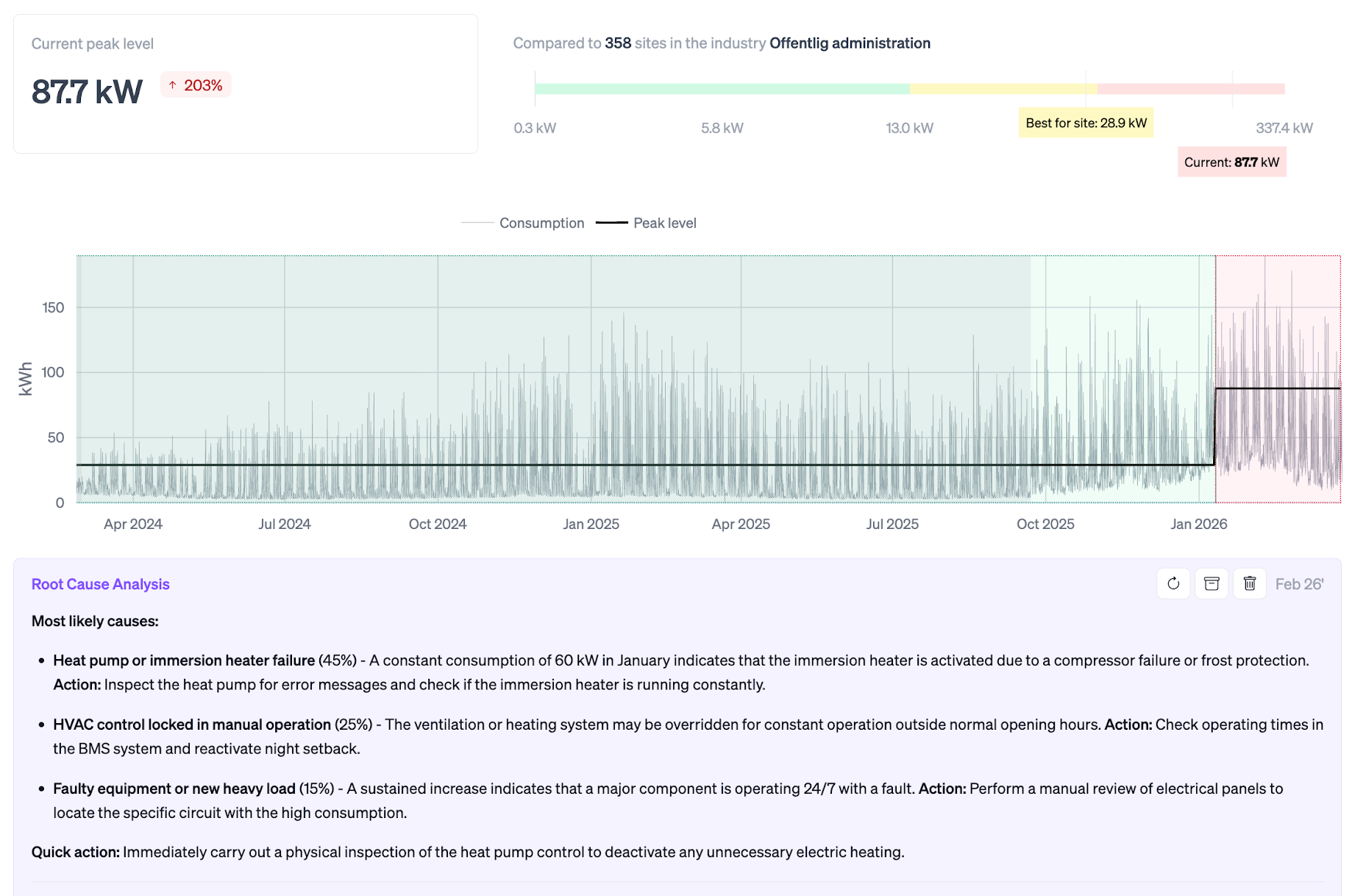Screen dimensions: 1352x896
Task: Click the Offentlig administration industry label
Action: [850, 43]
